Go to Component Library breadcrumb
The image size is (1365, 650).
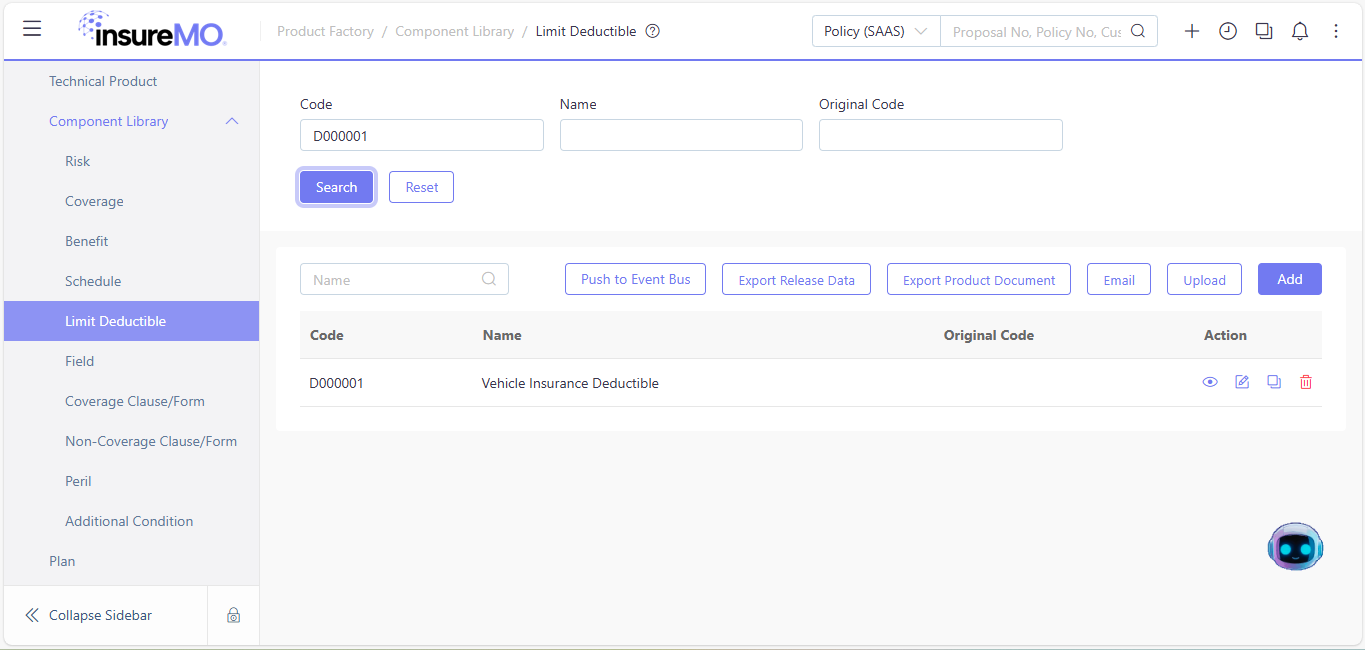point(454,31)
